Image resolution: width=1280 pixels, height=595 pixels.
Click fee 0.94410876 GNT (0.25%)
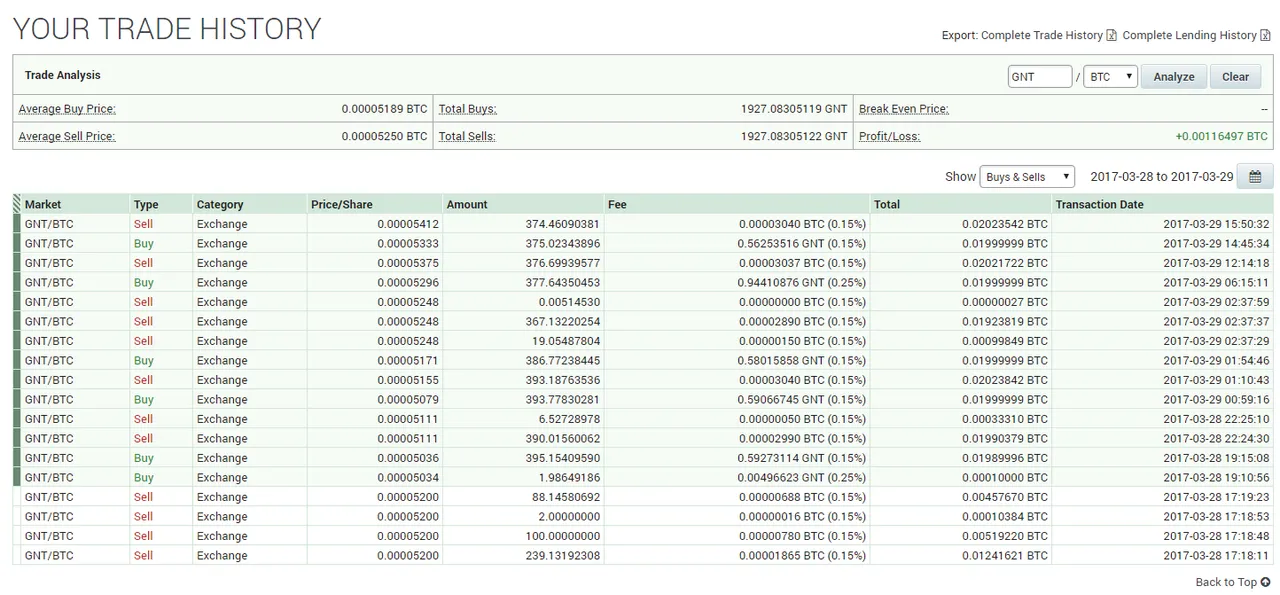(802, 283)
